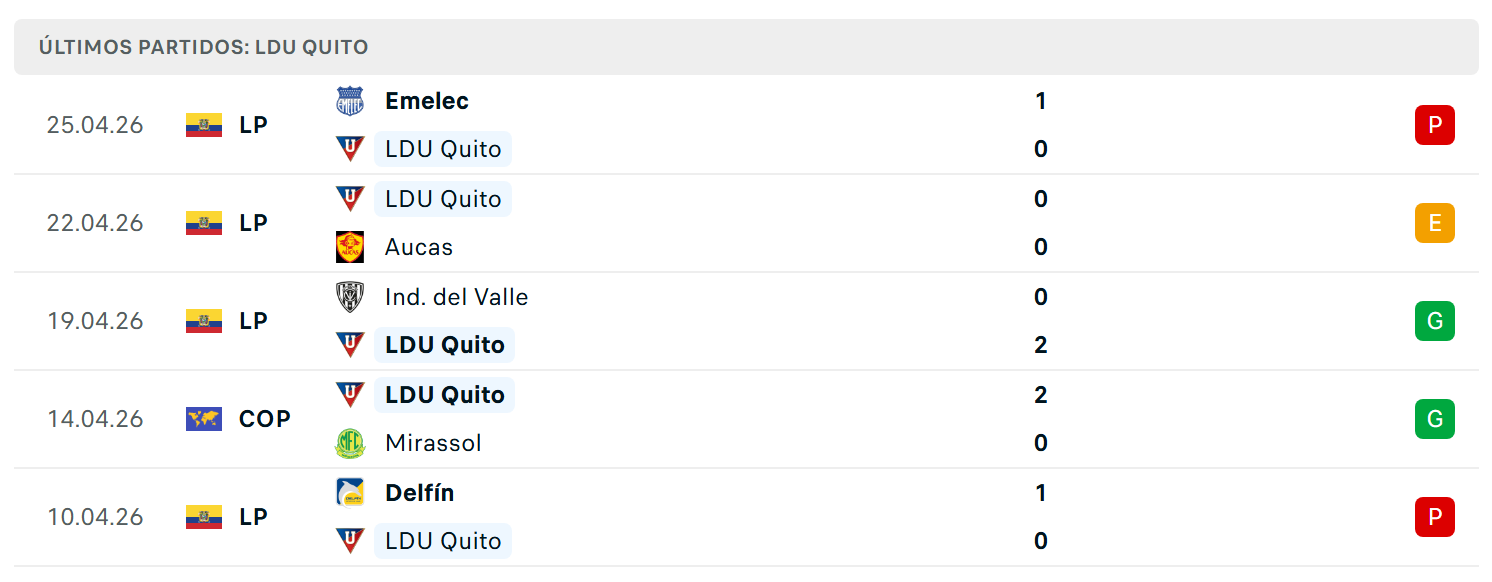Screen dimensions: 1492x582
Task: Click green G badge for Mirassol match
Action: pos(1434,419)
